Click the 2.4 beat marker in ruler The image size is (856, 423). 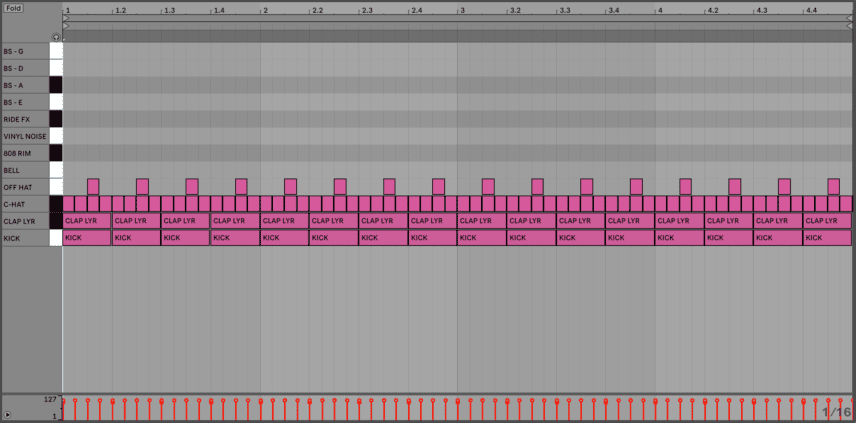click(417, 10)
